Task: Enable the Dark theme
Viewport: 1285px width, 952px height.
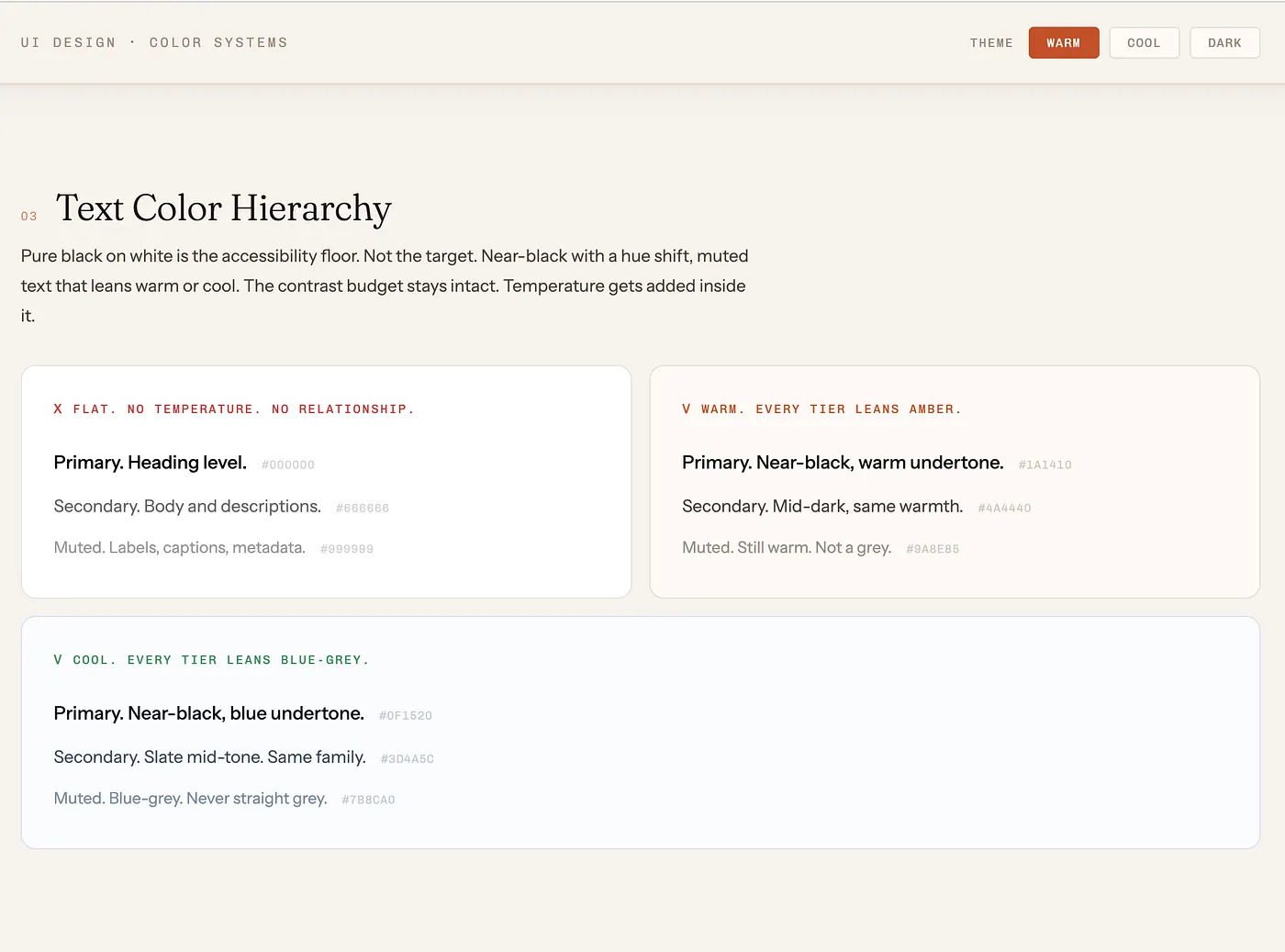Action: [x=1224, y=43]
